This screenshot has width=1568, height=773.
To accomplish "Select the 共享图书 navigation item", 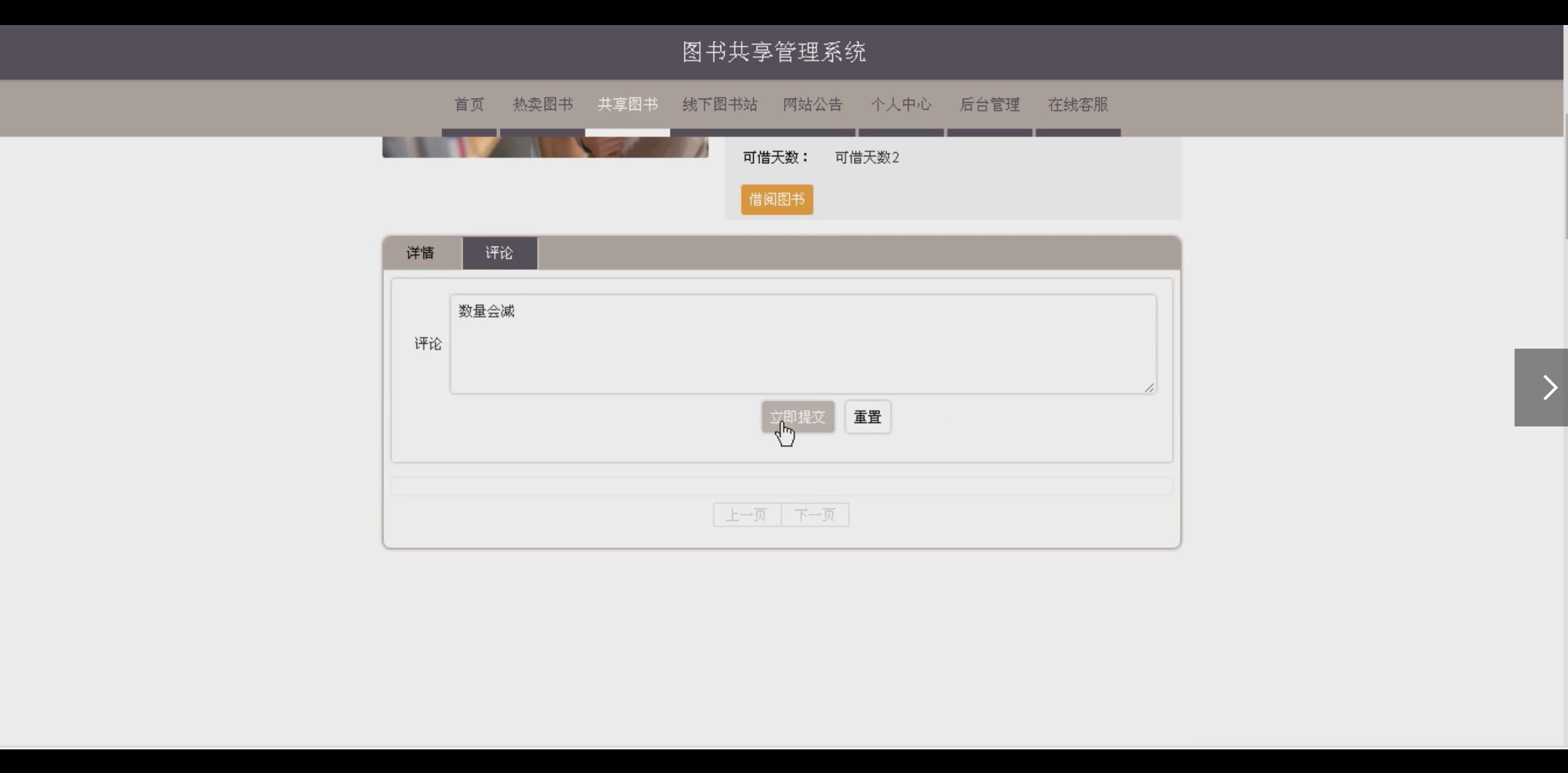I will (x=627, y=105).
